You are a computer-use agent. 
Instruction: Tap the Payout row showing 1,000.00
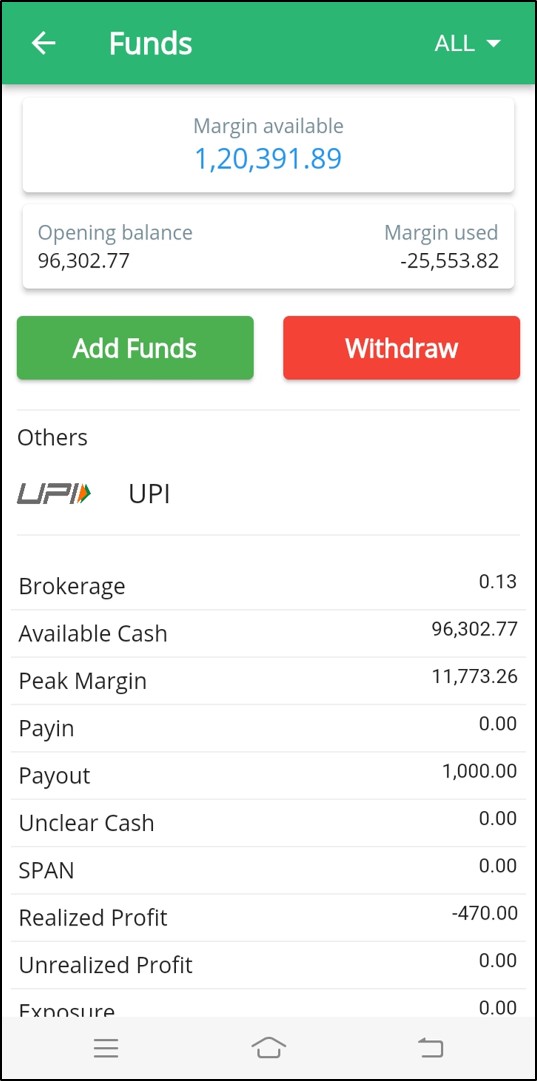click(268, 776)
